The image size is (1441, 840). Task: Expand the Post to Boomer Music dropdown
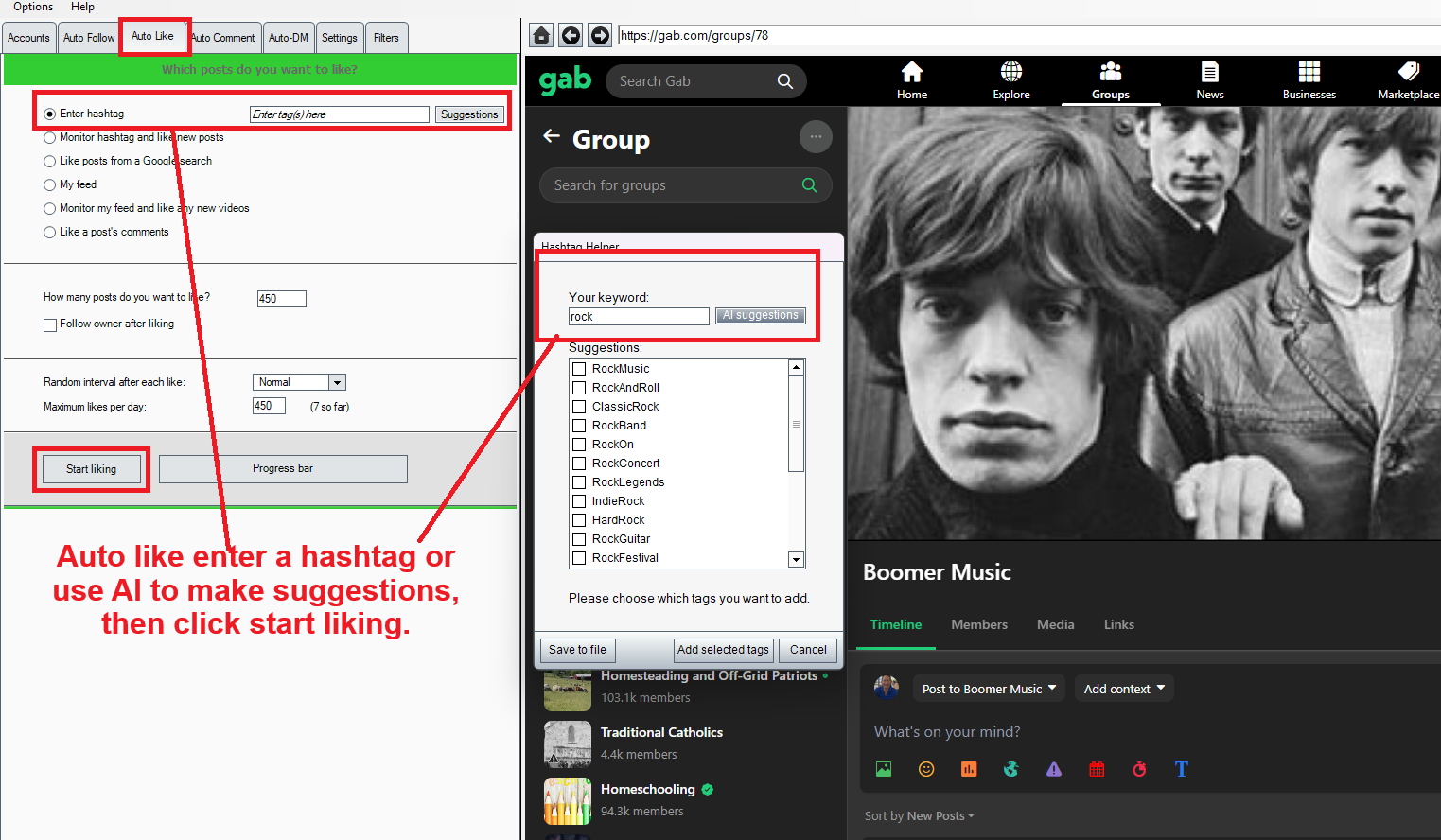click(989, 689)
